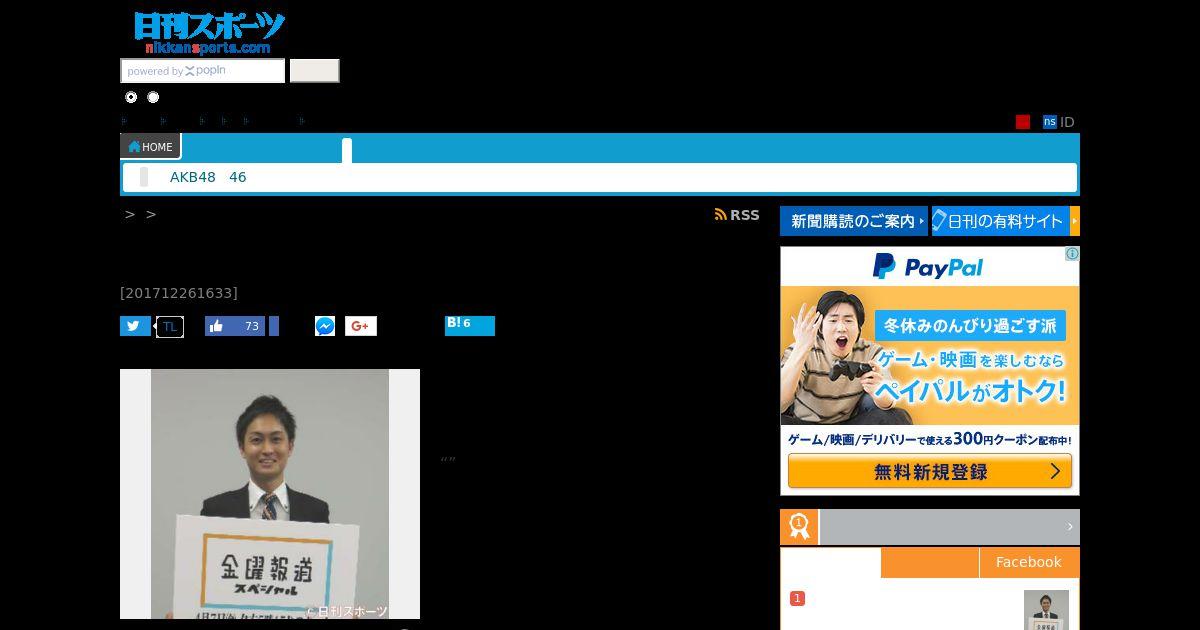Like article via Facebook thumbs-up (73)
This screenshot has width=1200, height=630.
pos(235,326)
